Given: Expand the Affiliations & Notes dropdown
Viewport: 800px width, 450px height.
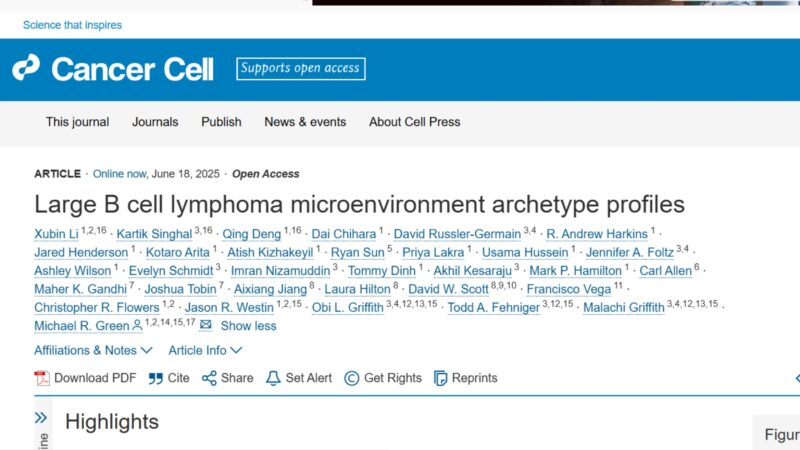Looking at the screenshot, I should (x=93, y=351).
